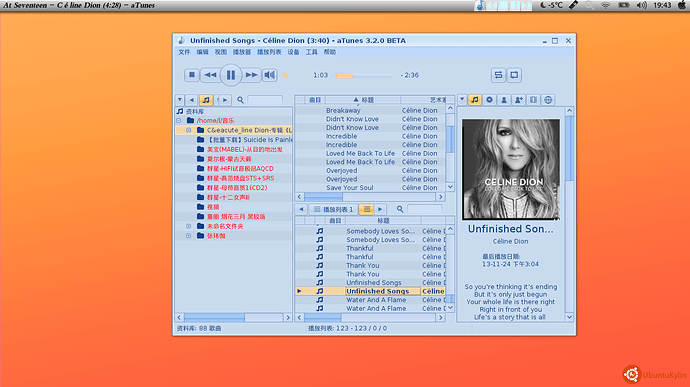Click the navigator search magnifier icon
Viewport: 690px width, 387px height.
click(240, 100)
